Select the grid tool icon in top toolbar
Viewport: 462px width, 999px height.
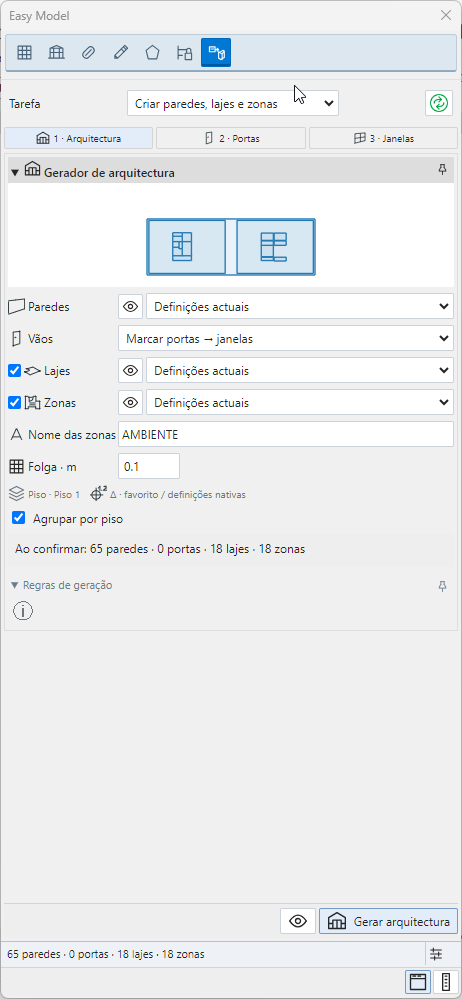(x=24, y=53)
